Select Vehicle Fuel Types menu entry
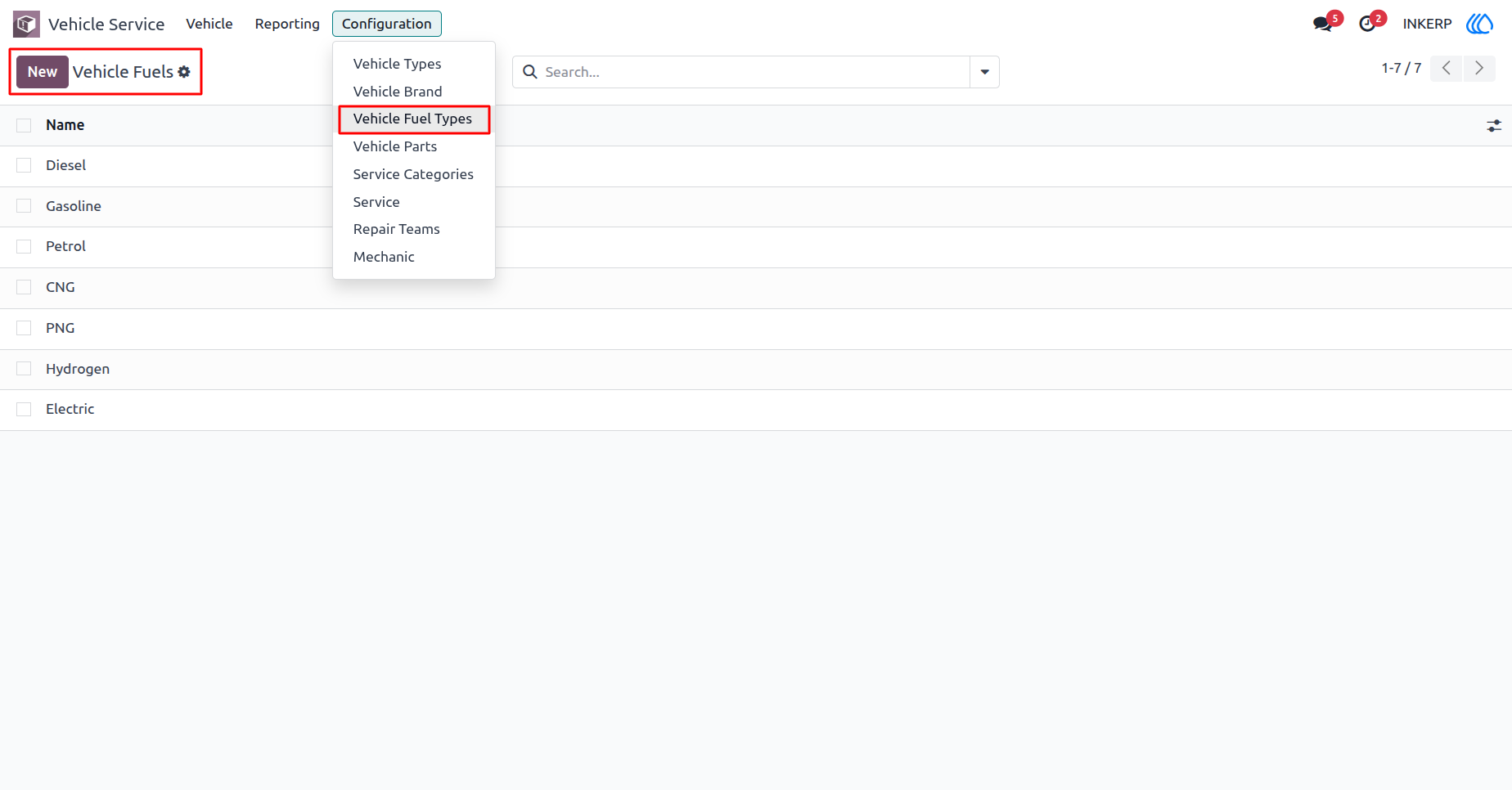 click(414, 119)
